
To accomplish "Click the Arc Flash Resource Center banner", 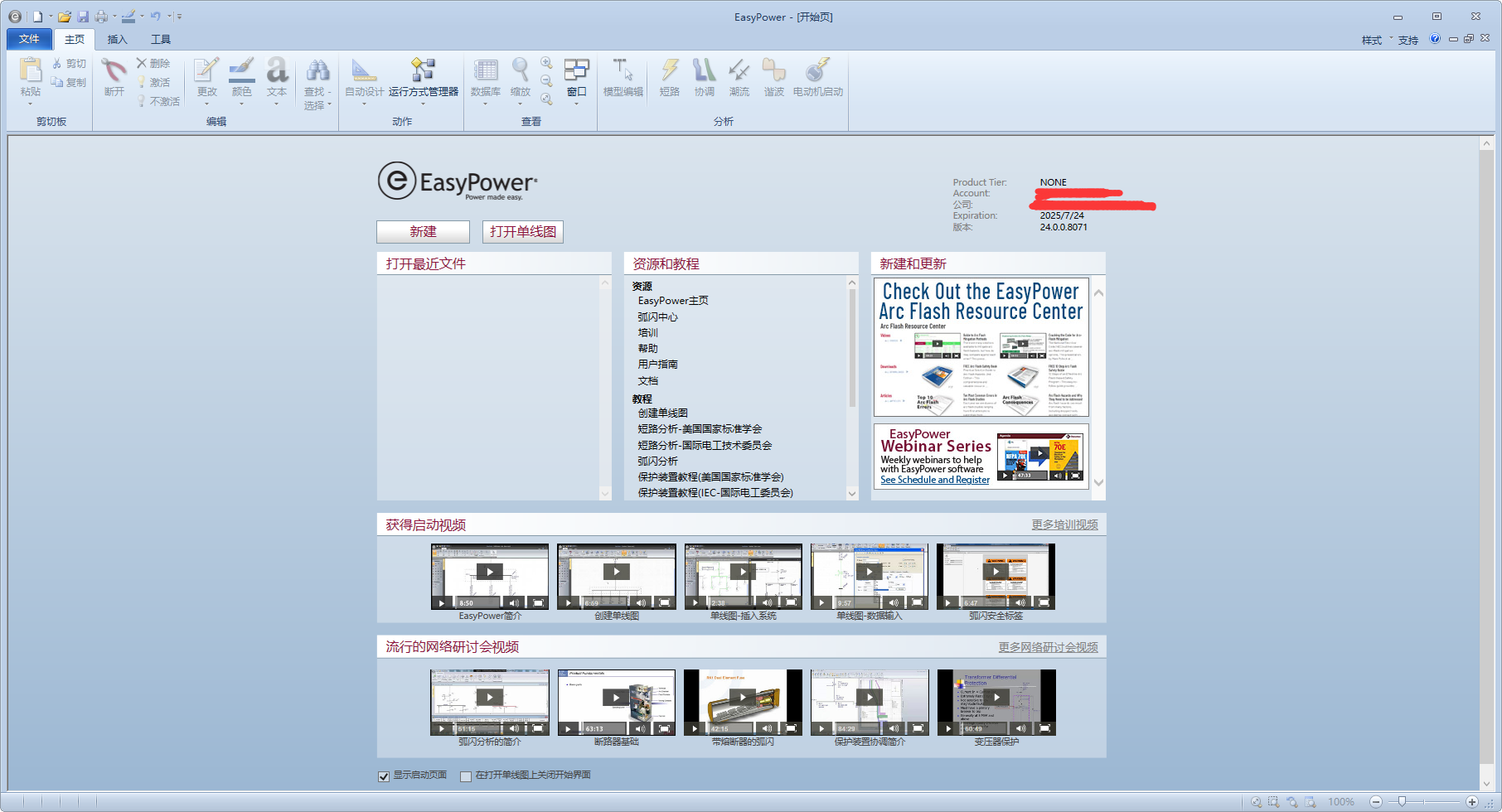I will pyautogui.click(x=981, y=347).
